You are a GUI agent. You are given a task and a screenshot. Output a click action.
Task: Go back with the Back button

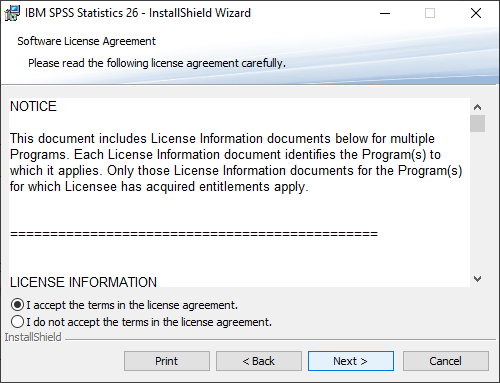[x=259, y=361]
